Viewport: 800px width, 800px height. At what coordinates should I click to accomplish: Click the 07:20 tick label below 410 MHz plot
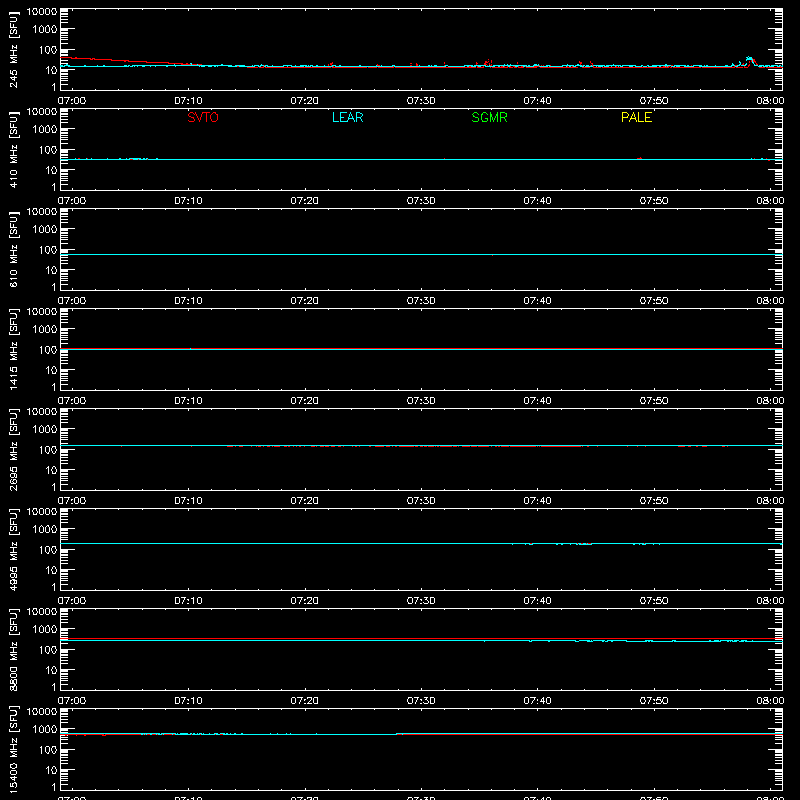(x=305, y=201)
